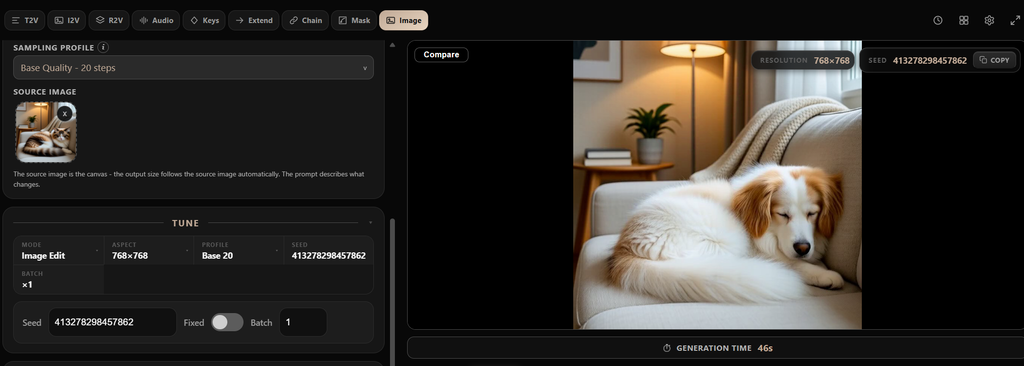1024x366 pixels.
Task: Select the Audio mode tab
Action: [156, 20]
